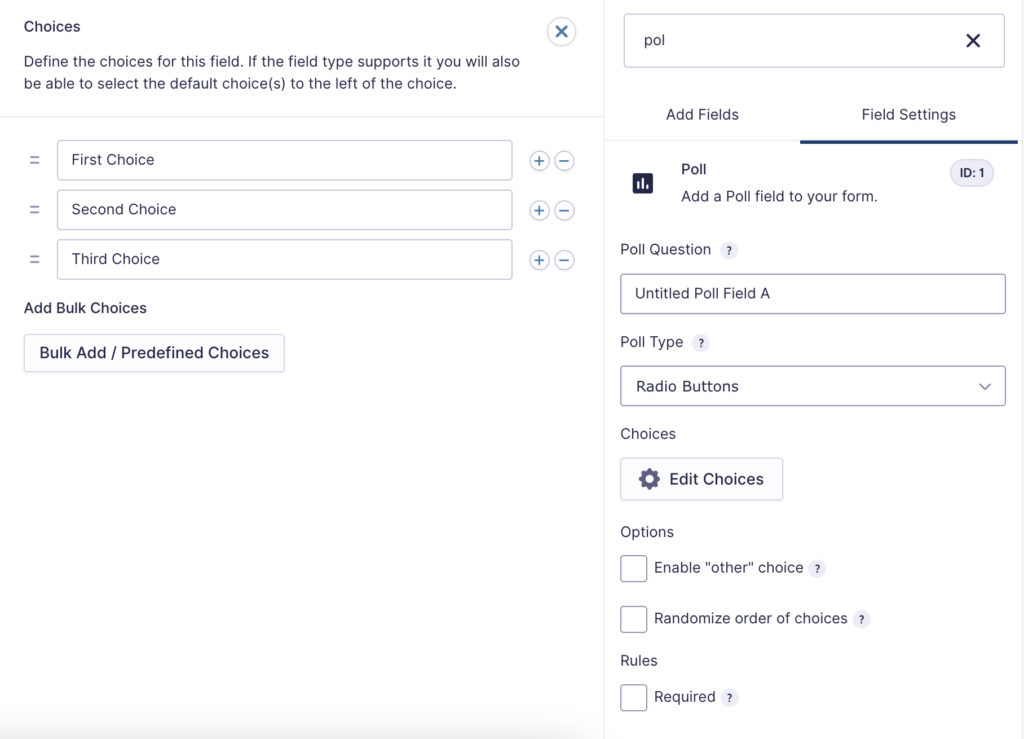Click the gear icon on Edit Choices
The image size is (1024, 739).
(x=651, y=479)
